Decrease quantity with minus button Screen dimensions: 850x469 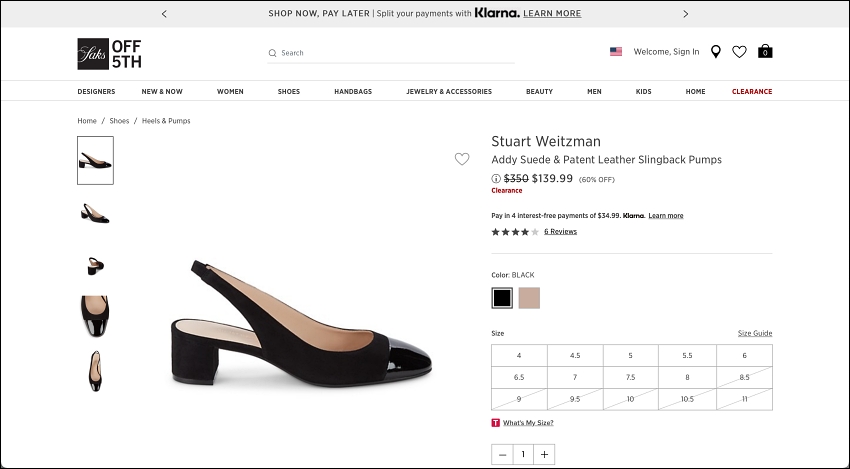pyautogui.click(x=503, y=454)
